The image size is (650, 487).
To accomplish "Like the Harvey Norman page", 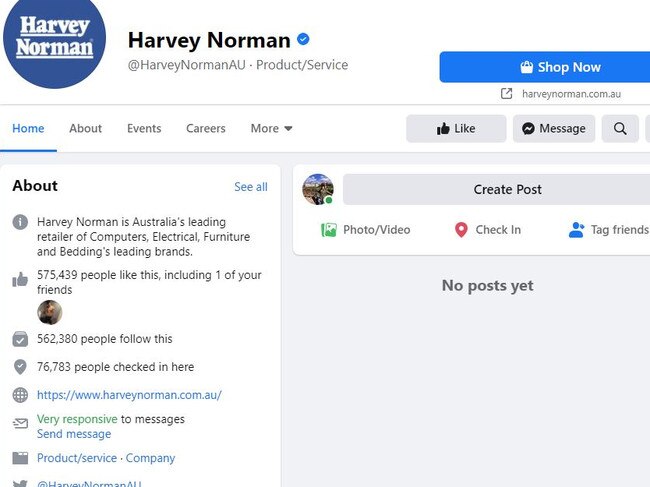I will tap(456, 128).
